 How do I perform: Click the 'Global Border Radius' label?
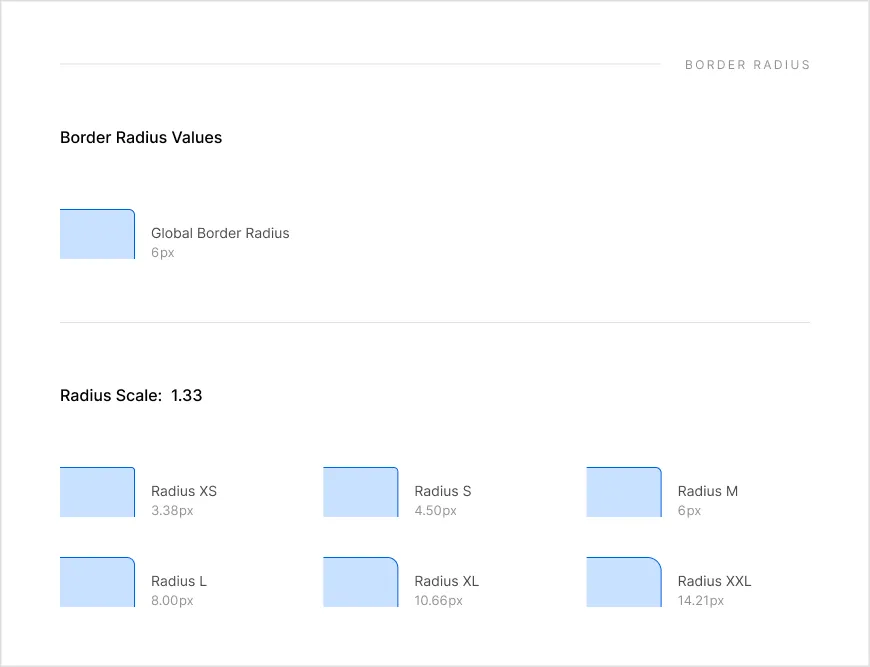tap(220, 233)
